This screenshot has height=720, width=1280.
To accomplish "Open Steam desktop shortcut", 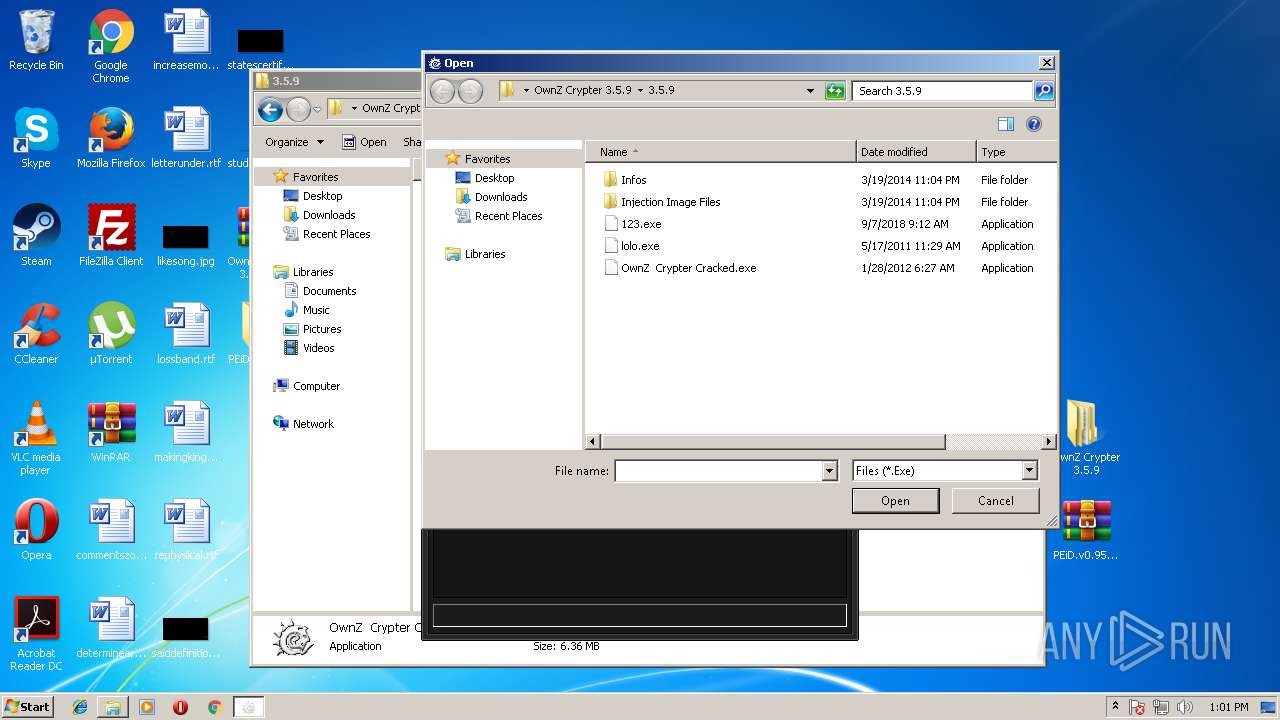I will coord(36,236).
